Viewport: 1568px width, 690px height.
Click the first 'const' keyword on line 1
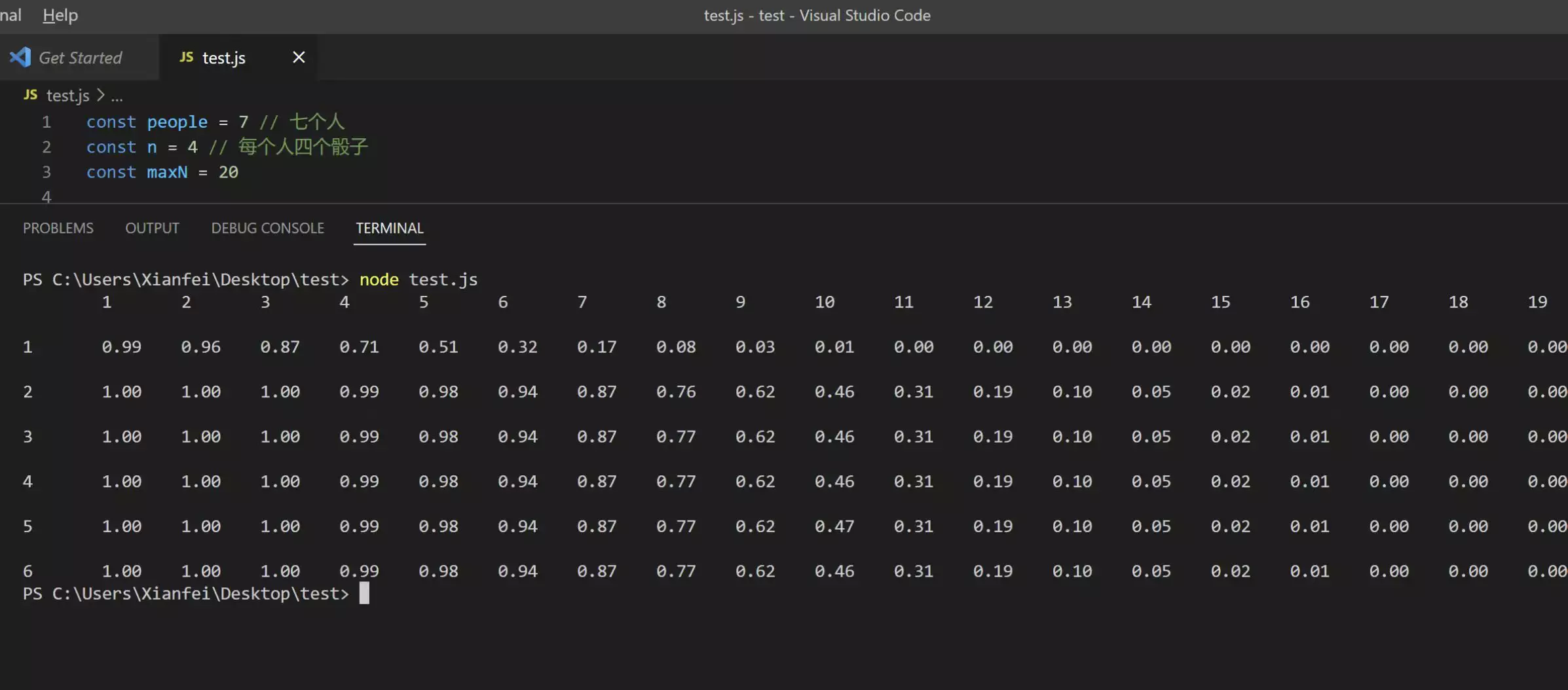pyautogui.click(x=111, y=122)
